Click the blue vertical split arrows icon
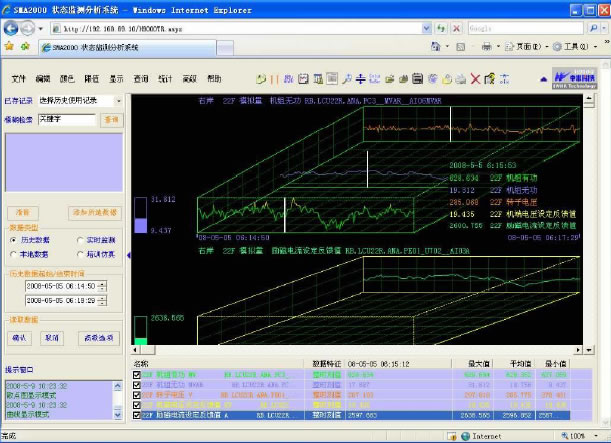The height and width of the screenshot is (443, 611). point(360,79)
